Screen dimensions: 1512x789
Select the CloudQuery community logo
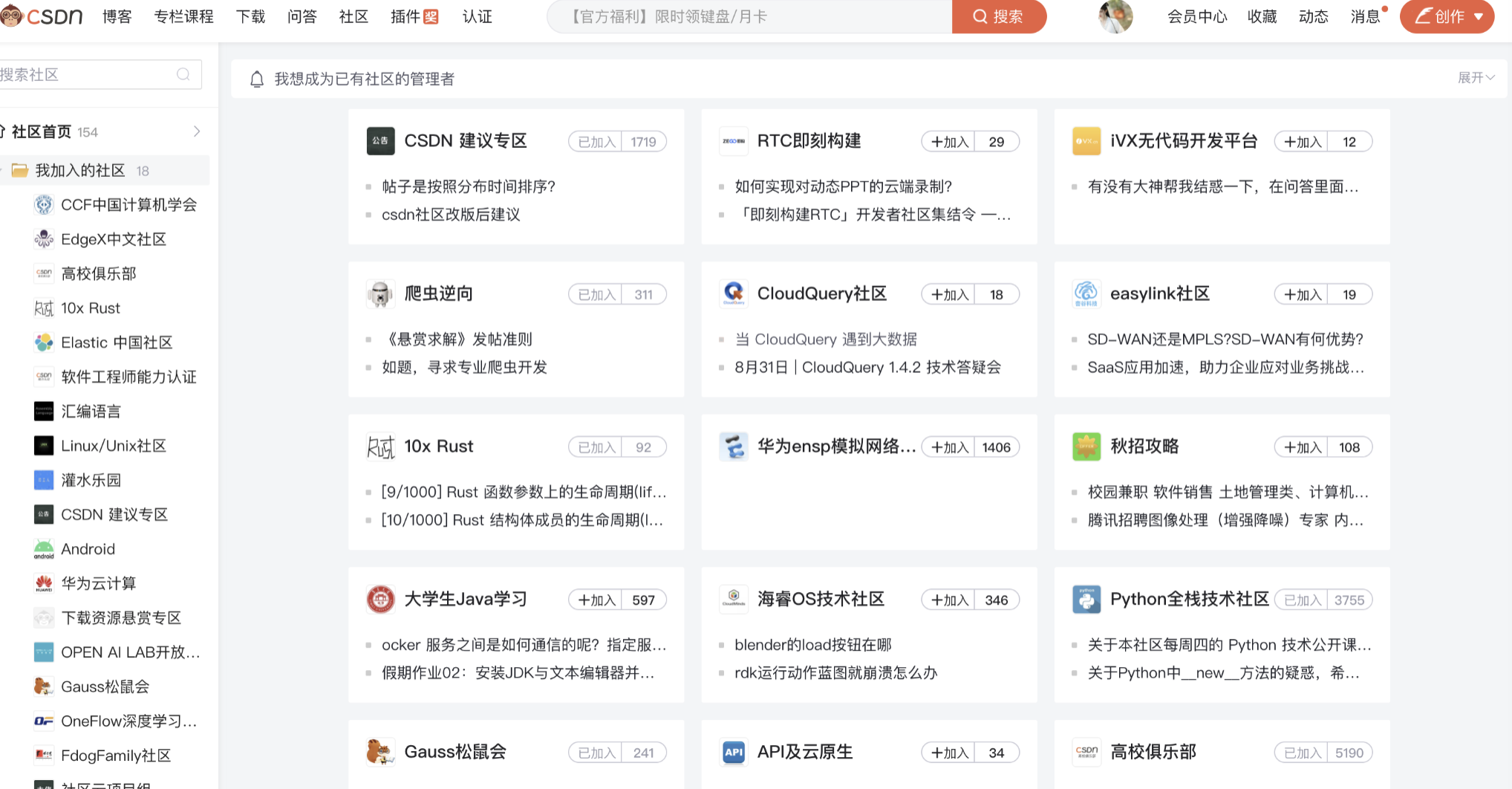tap(734, 293)
